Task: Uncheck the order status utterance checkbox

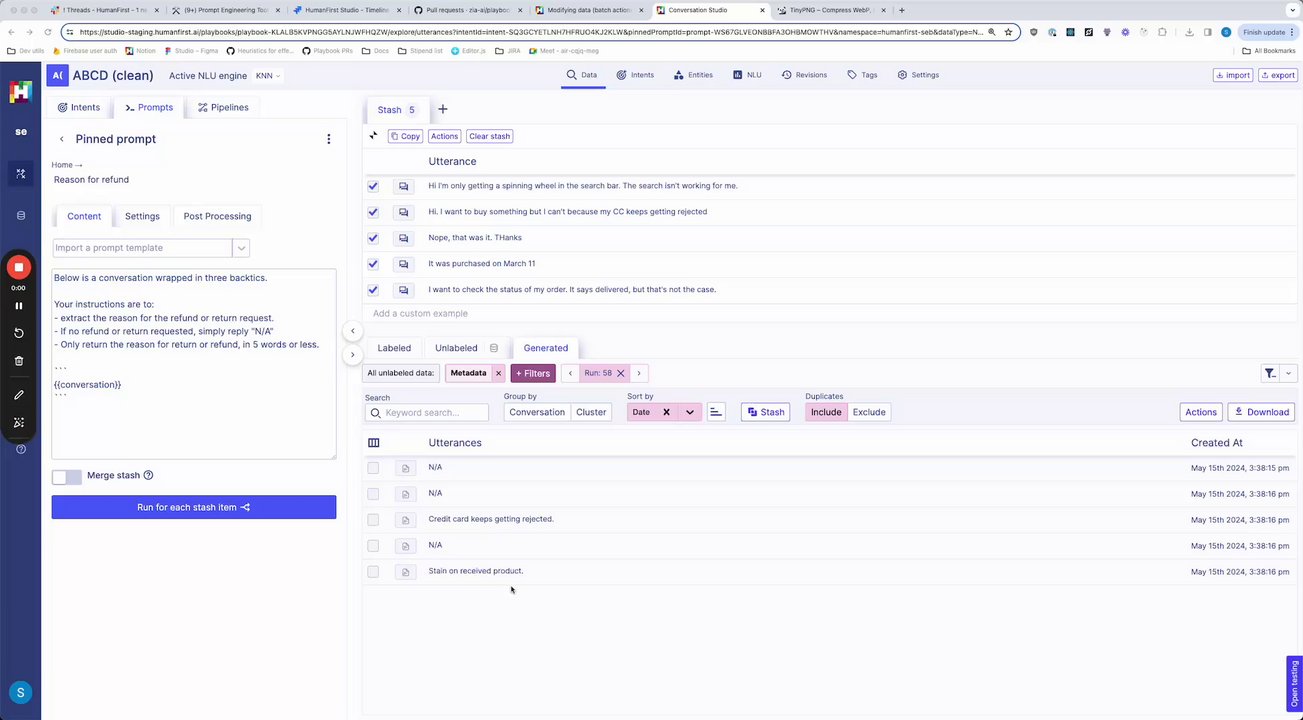Action: (x=373, y=290)
